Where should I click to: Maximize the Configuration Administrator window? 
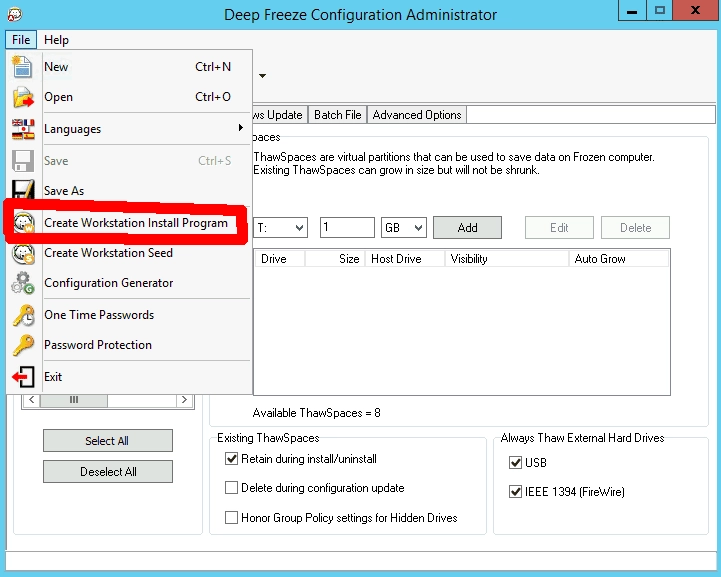coord(660,11)
